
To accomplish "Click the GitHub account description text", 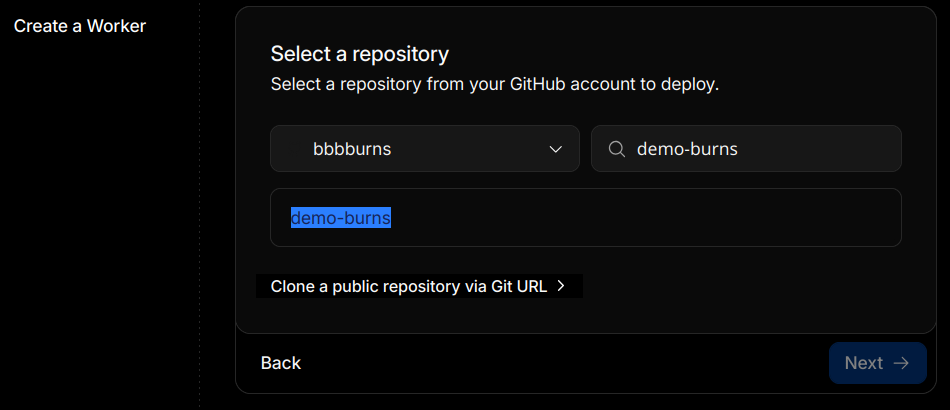I will [x=495, y=84].
